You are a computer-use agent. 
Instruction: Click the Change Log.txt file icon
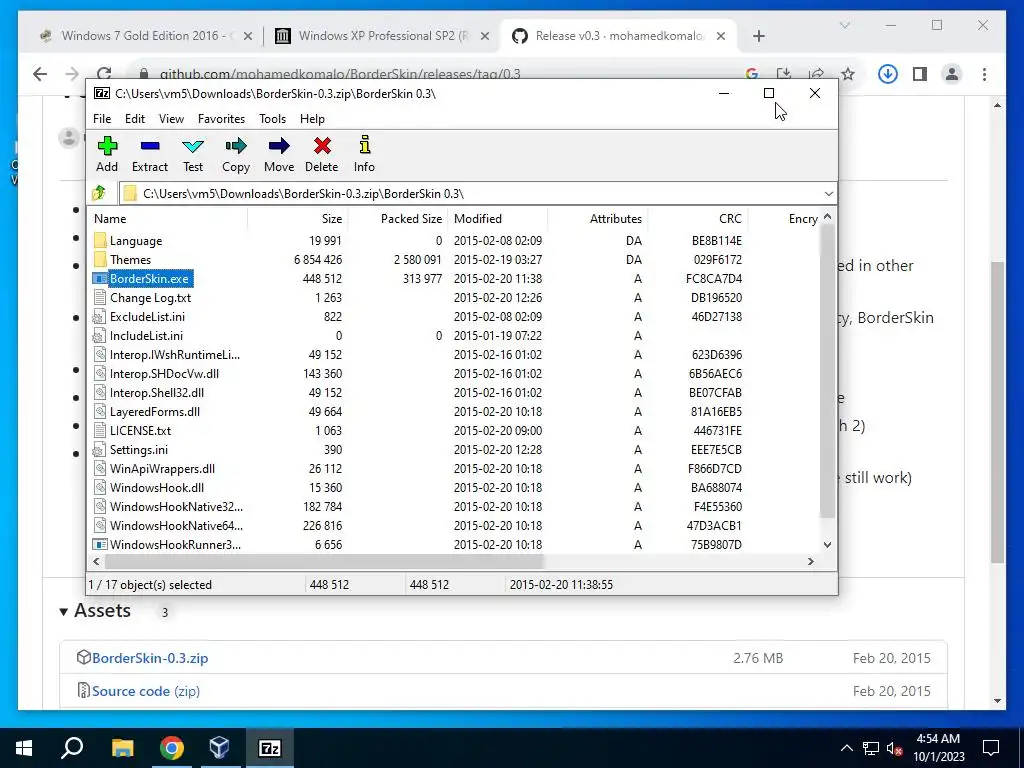[100, 298]
